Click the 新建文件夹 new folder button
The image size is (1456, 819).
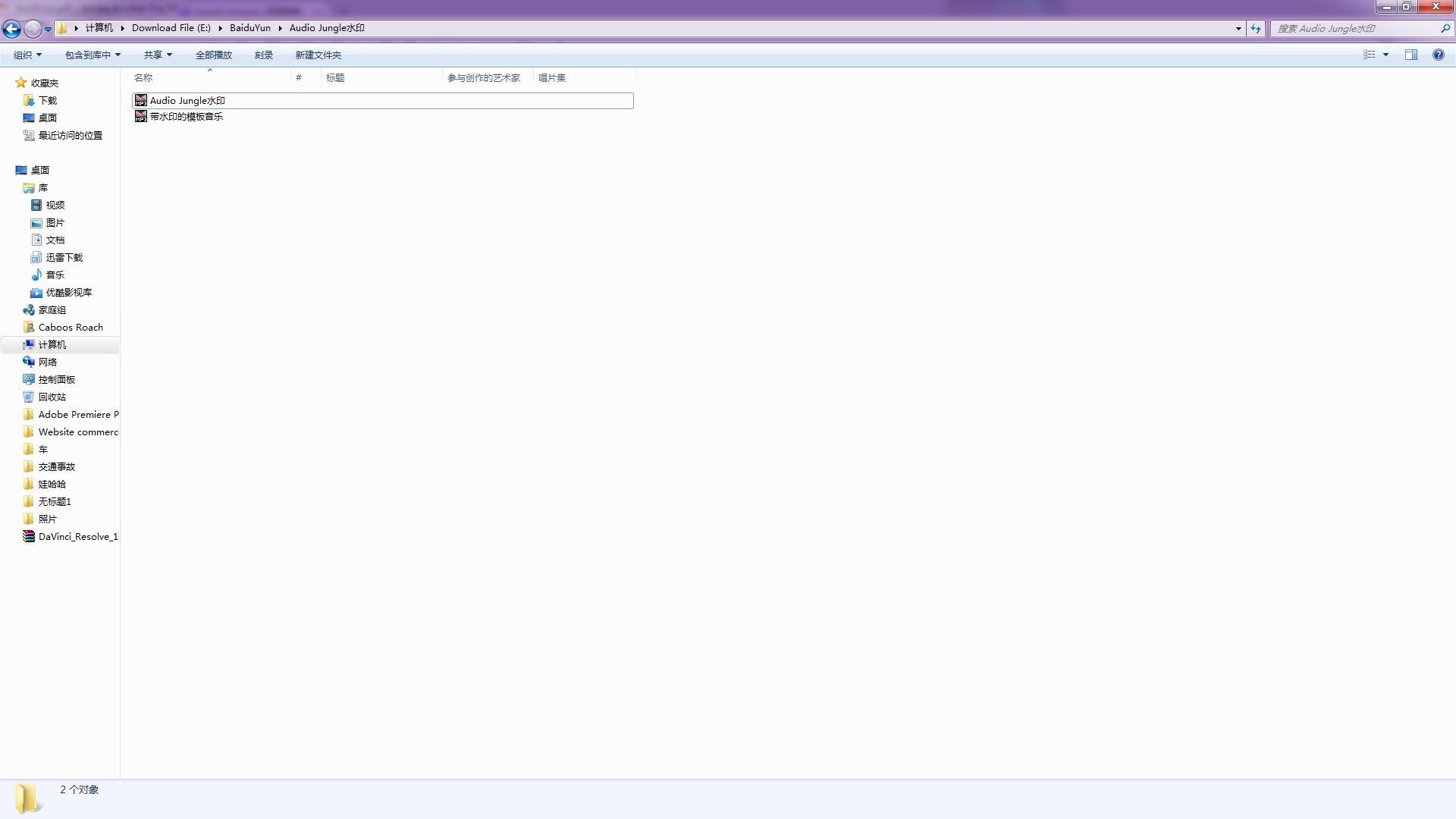[318, 55]
